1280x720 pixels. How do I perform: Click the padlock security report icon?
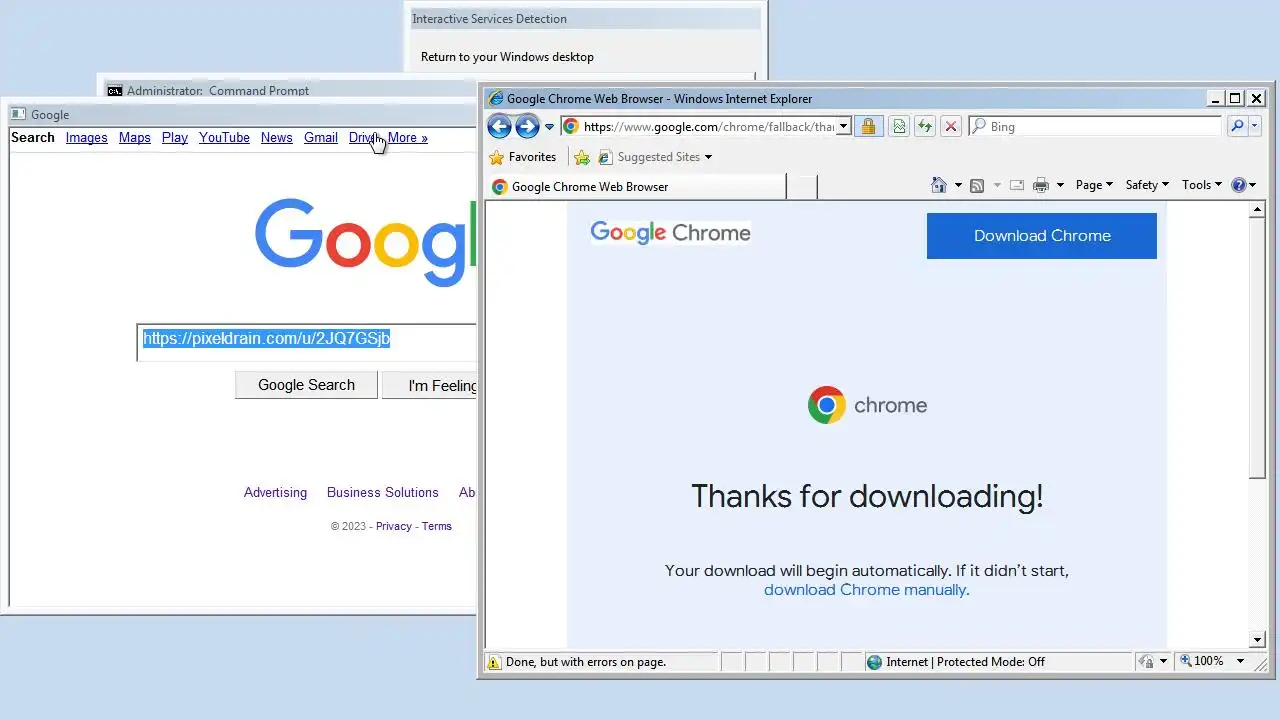[x=868, y=126]
